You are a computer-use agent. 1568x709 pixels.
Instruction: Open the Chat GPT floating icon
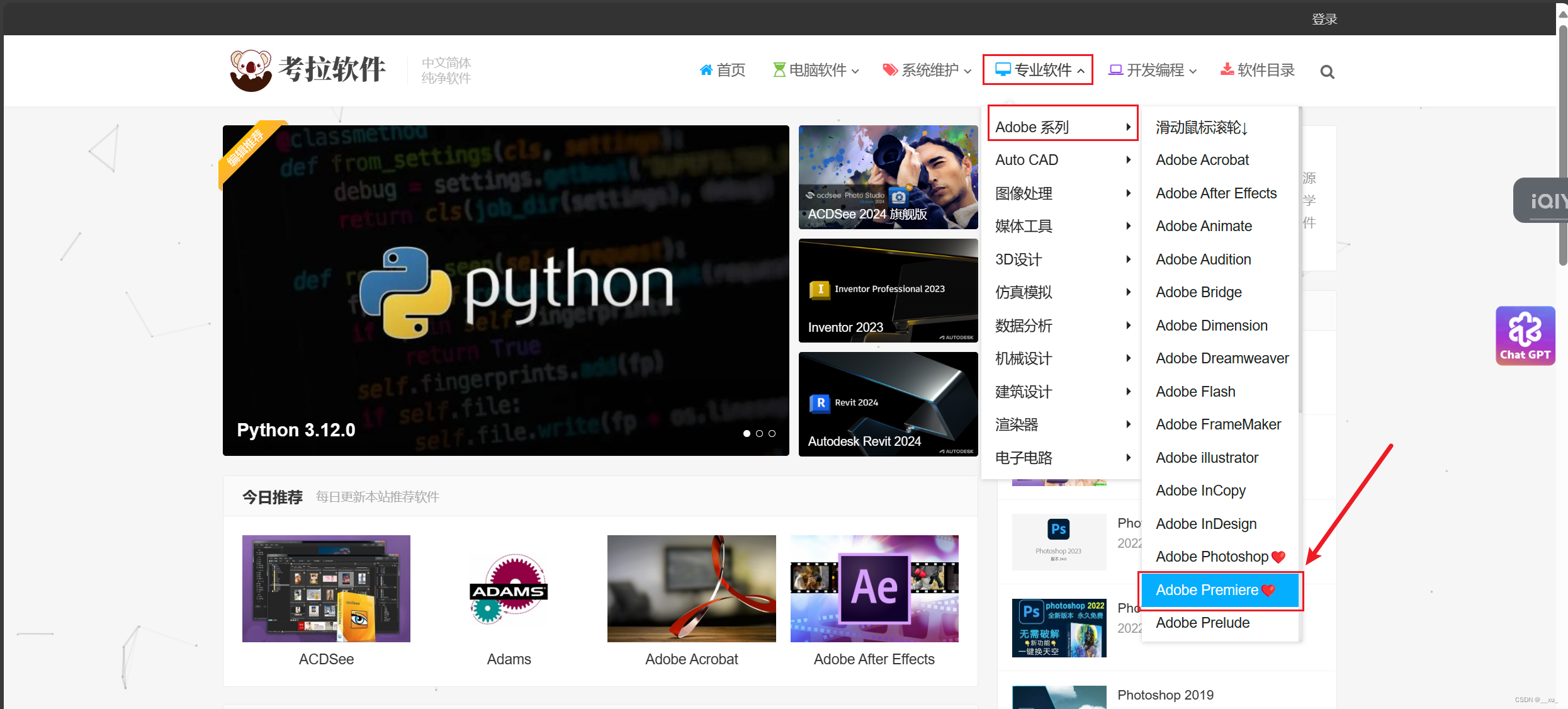(1525, 336)
